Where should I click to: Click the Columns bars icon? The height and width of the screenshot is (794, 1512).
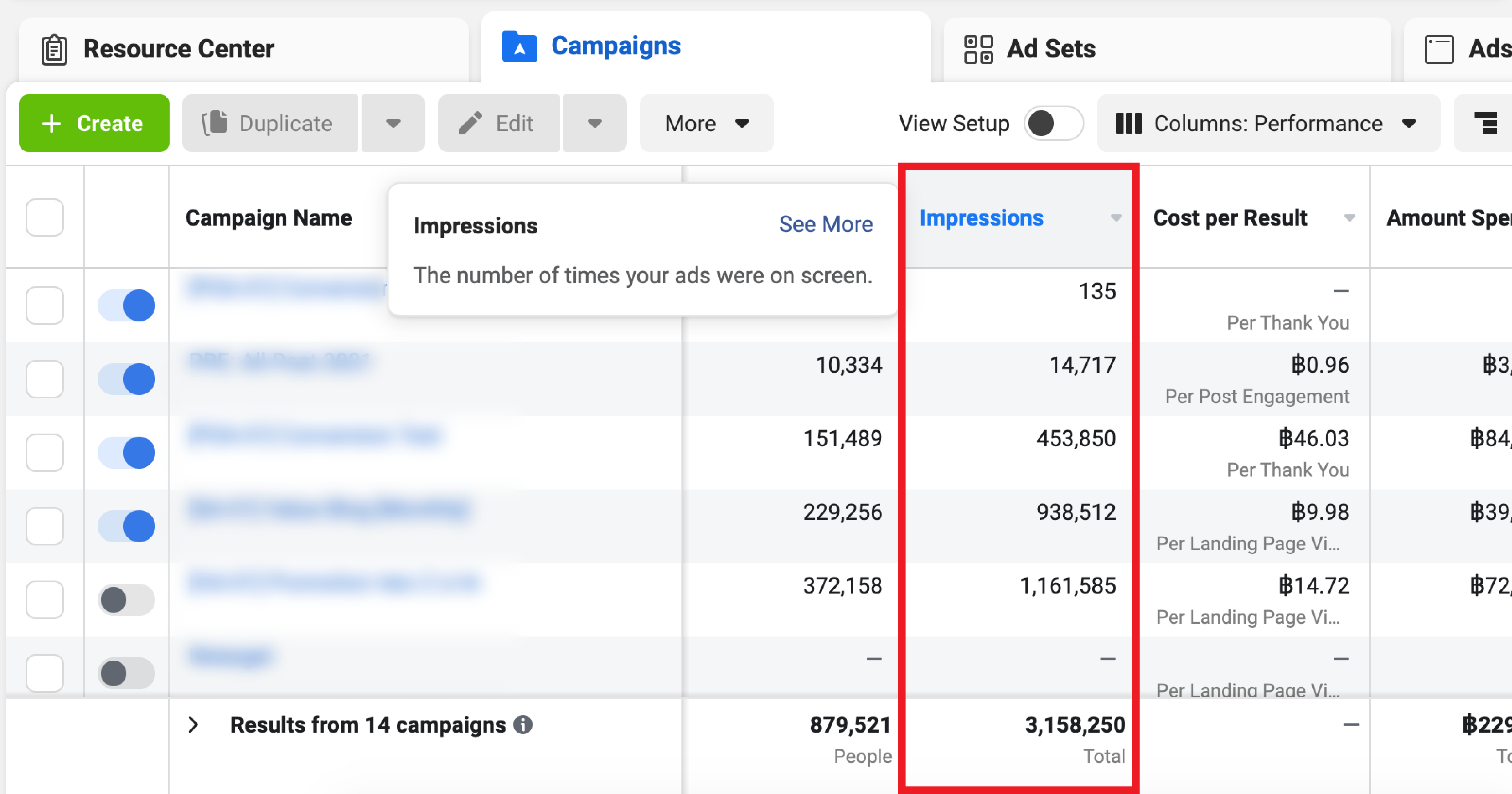[1128, 123]
